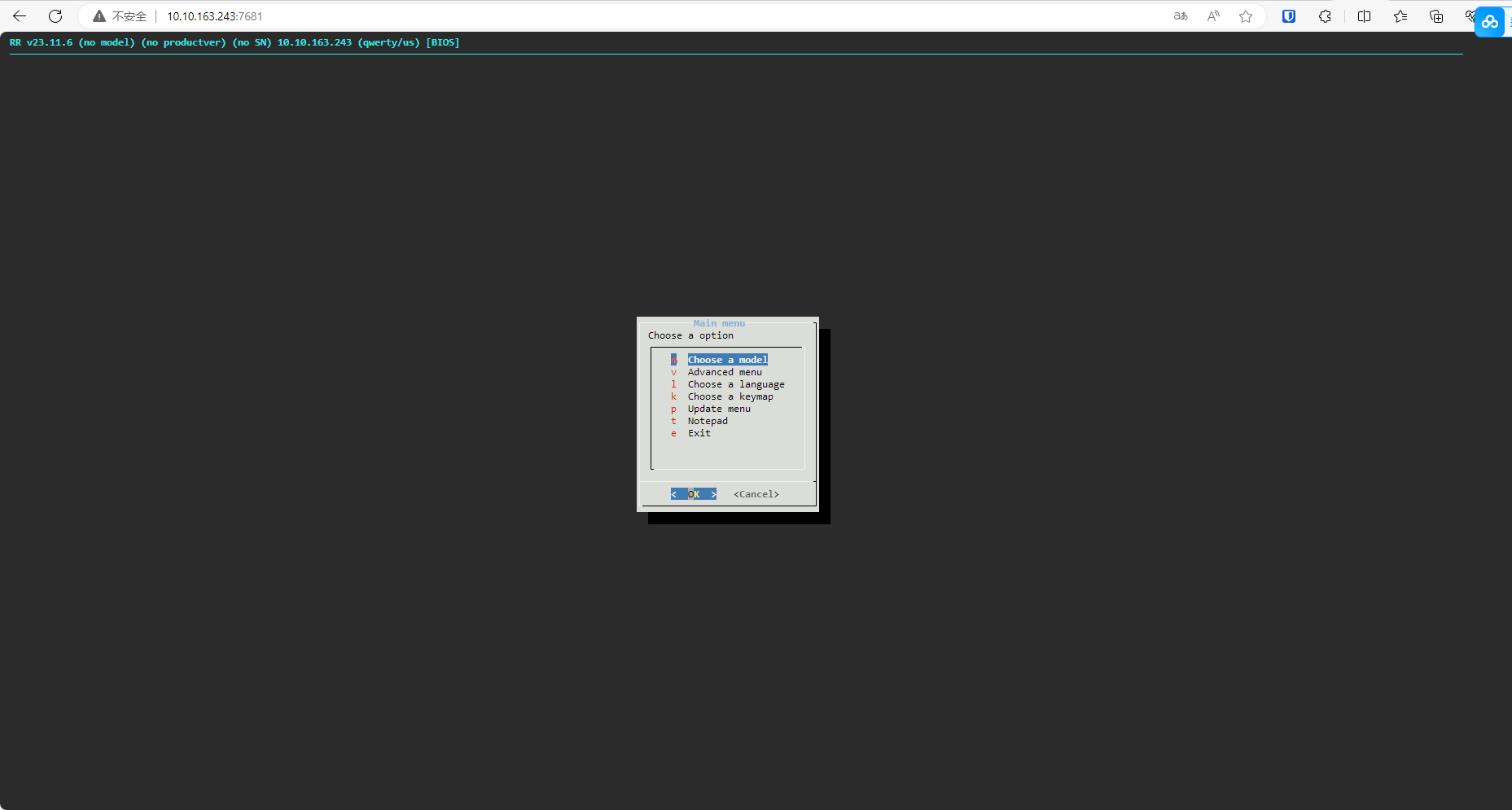Click the Cancel button in dialog
Viewport: 1512px width, 810px height.
(756, 494)
